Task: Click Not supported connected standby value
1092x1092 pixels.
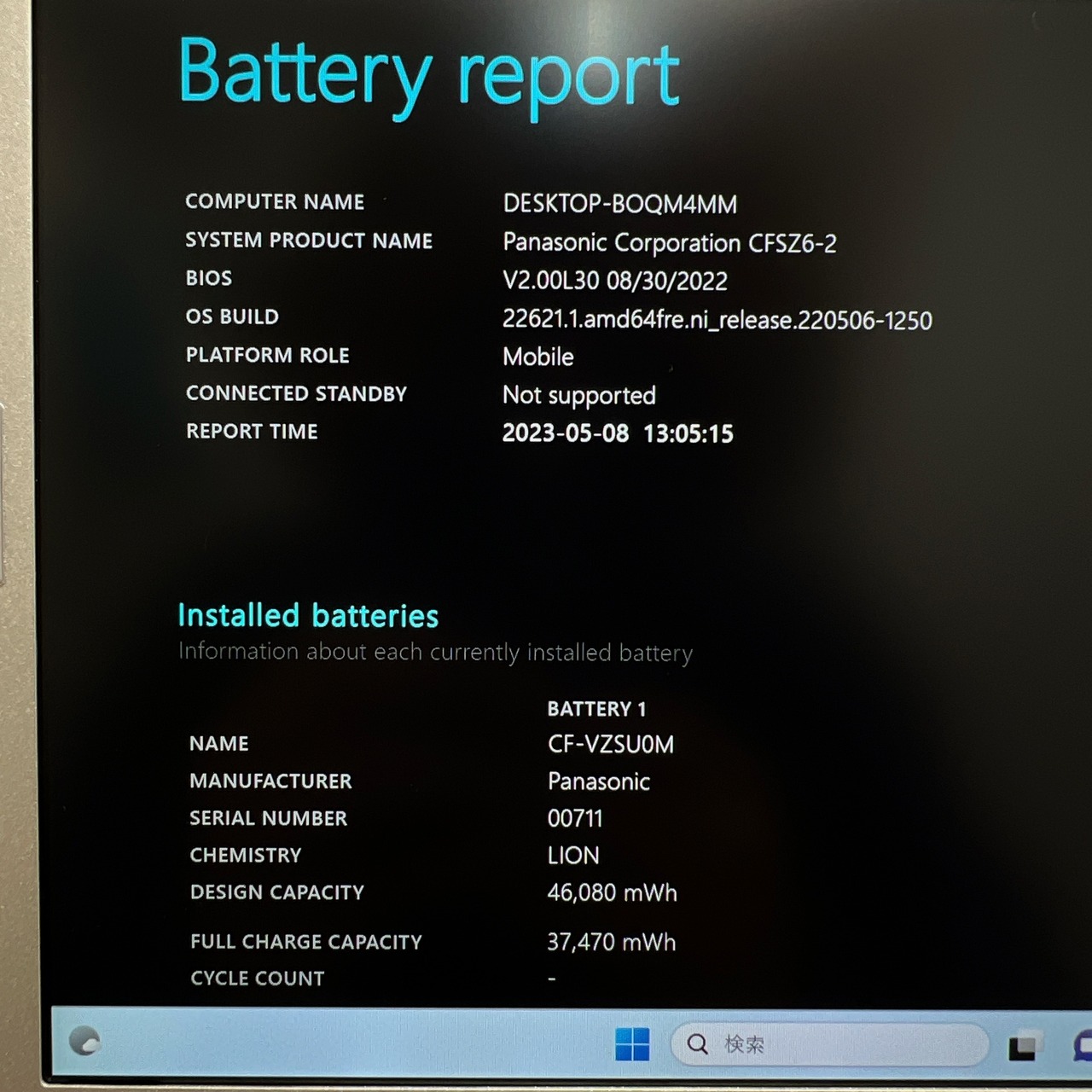Action: [x=578, y=395]
